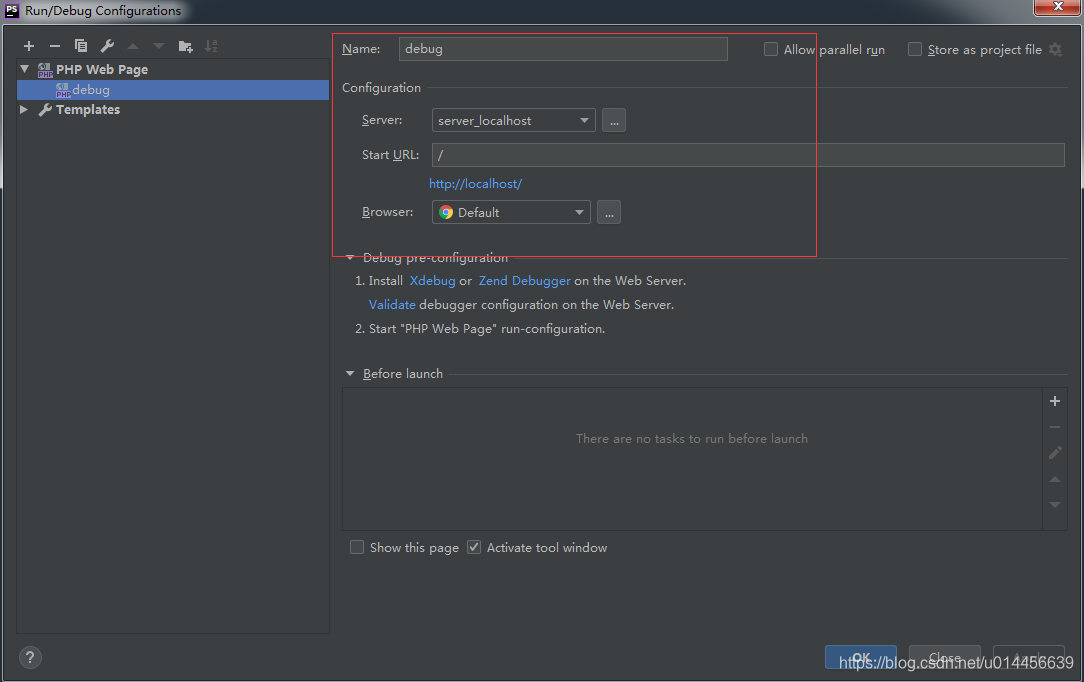1084x682 pixels.
Task: Click the Start URL field
Action: click(x=700, y=154)
